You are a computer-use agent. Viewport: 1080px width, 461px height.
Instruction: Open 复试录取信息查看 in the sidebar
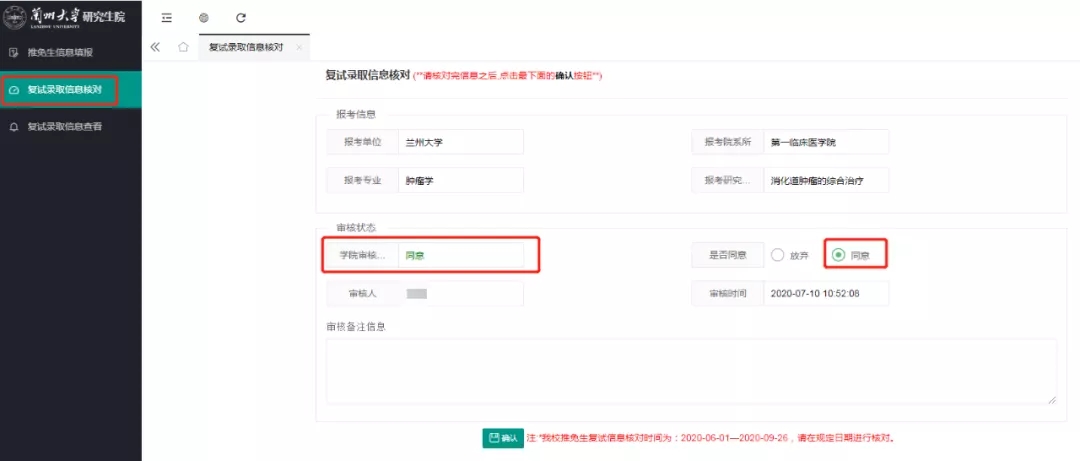[x=64, y=127]
